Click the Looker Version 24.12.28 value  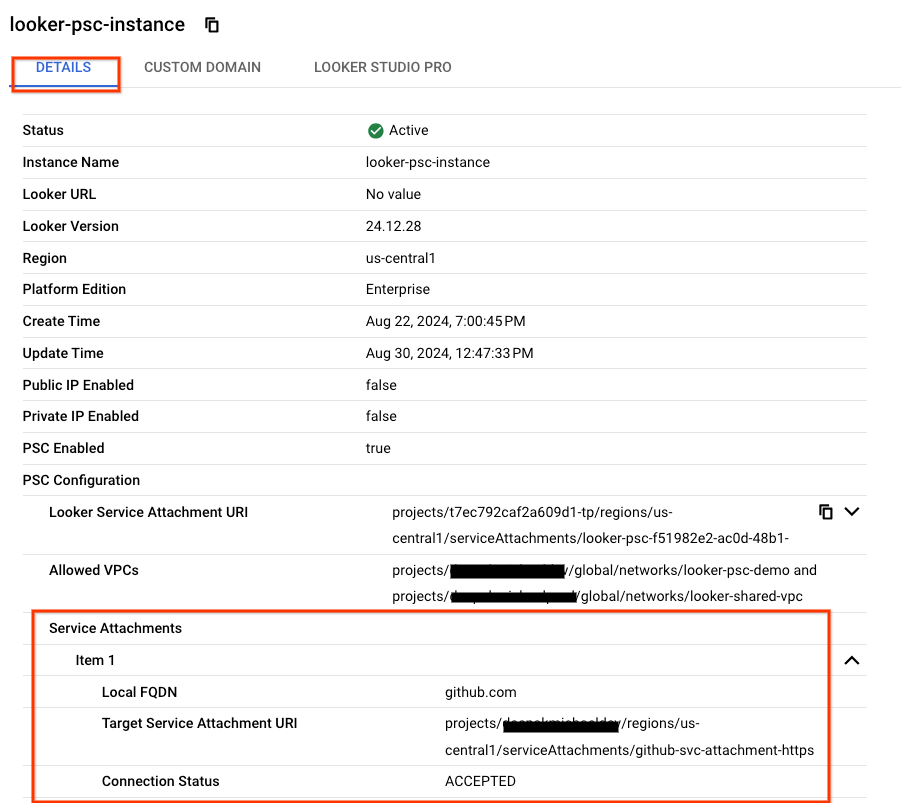click(x=393, y=226)
